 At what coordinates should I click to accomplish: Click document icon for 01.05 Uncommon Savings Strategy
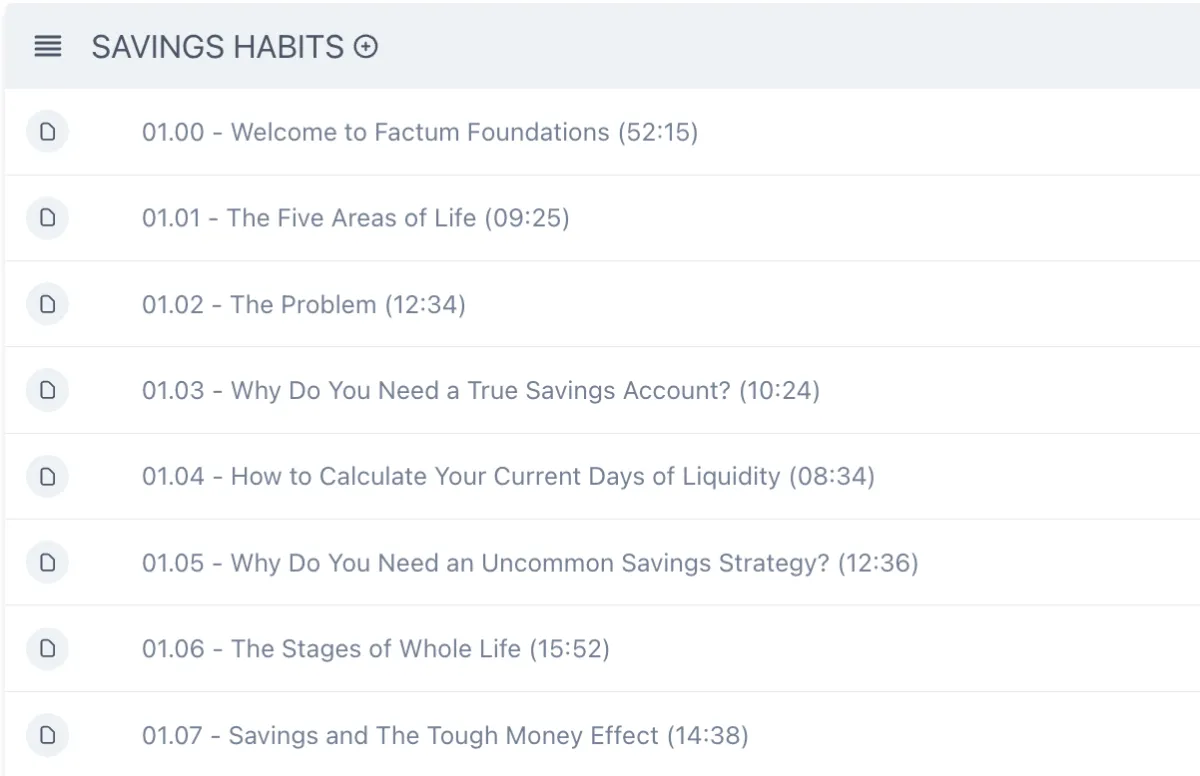47,562
